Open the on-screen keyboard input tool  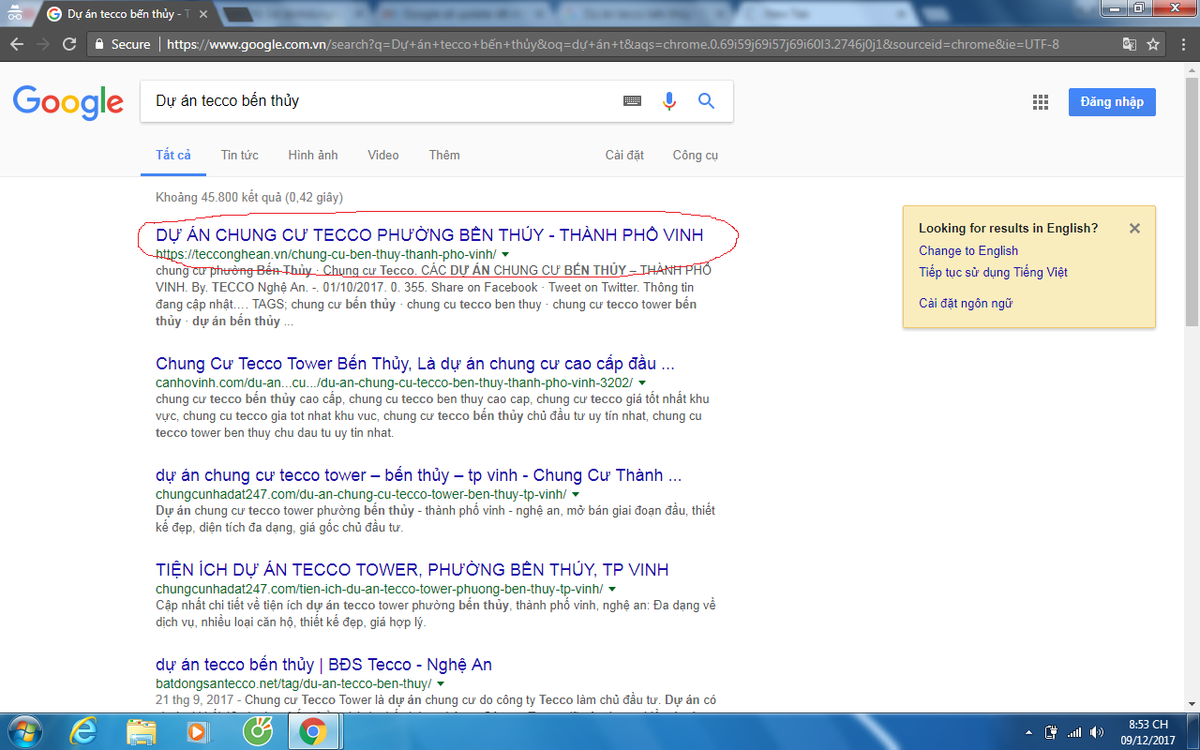pyautogui.click(x=632, y=101)
